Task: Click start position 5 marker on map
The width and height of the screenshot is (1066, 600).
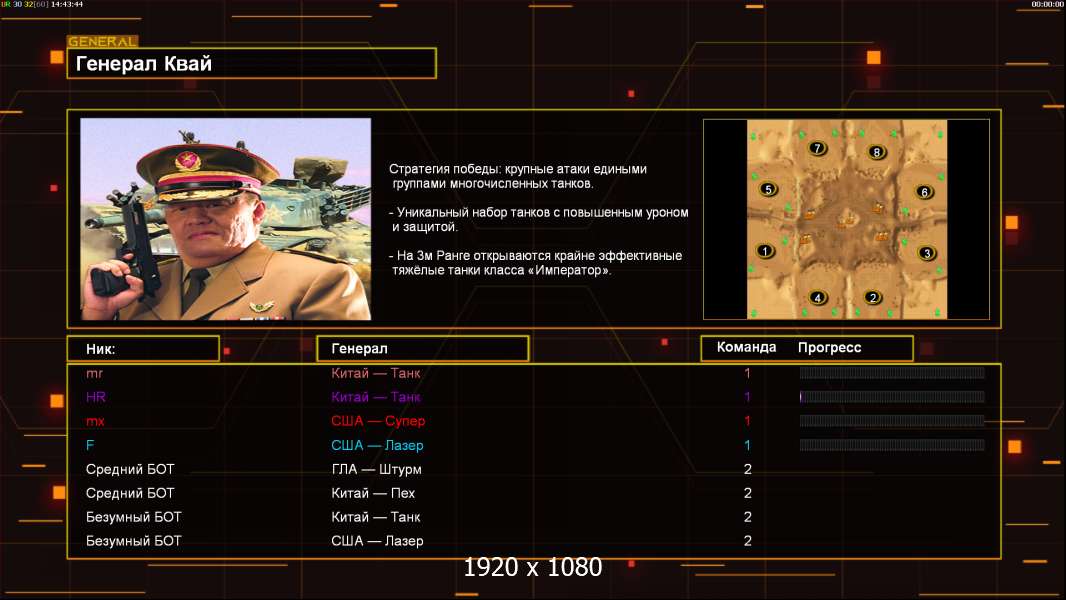Action: point(768,189)
